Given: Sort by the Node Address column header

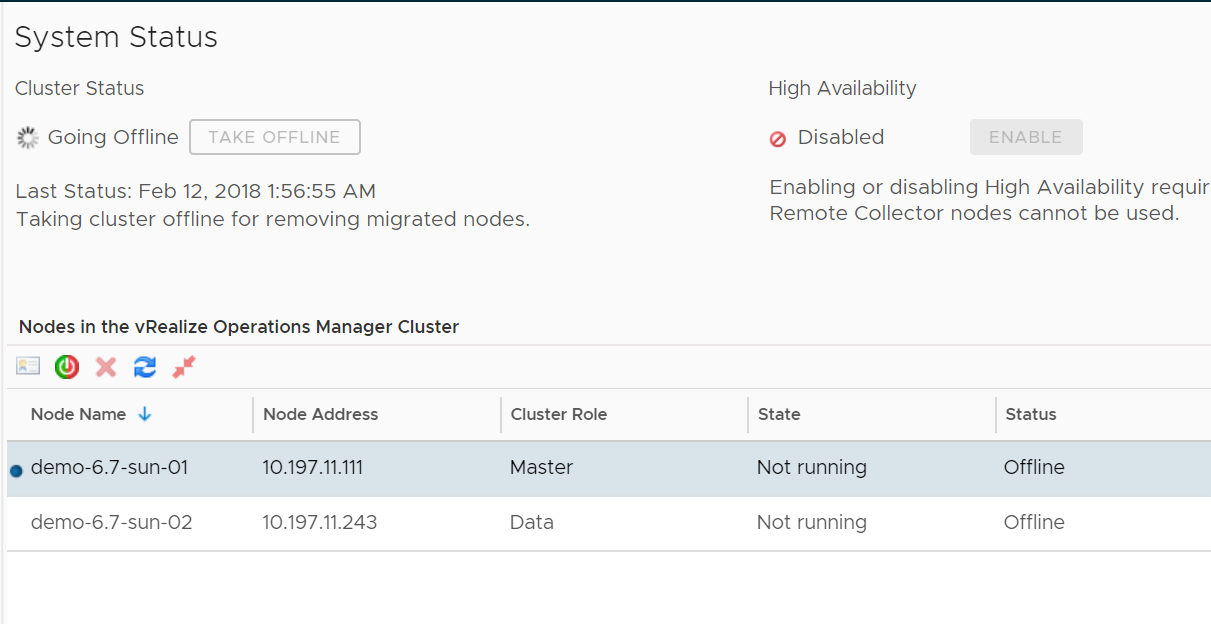Looking at the screenshot, I should click(x=320, y=414).
